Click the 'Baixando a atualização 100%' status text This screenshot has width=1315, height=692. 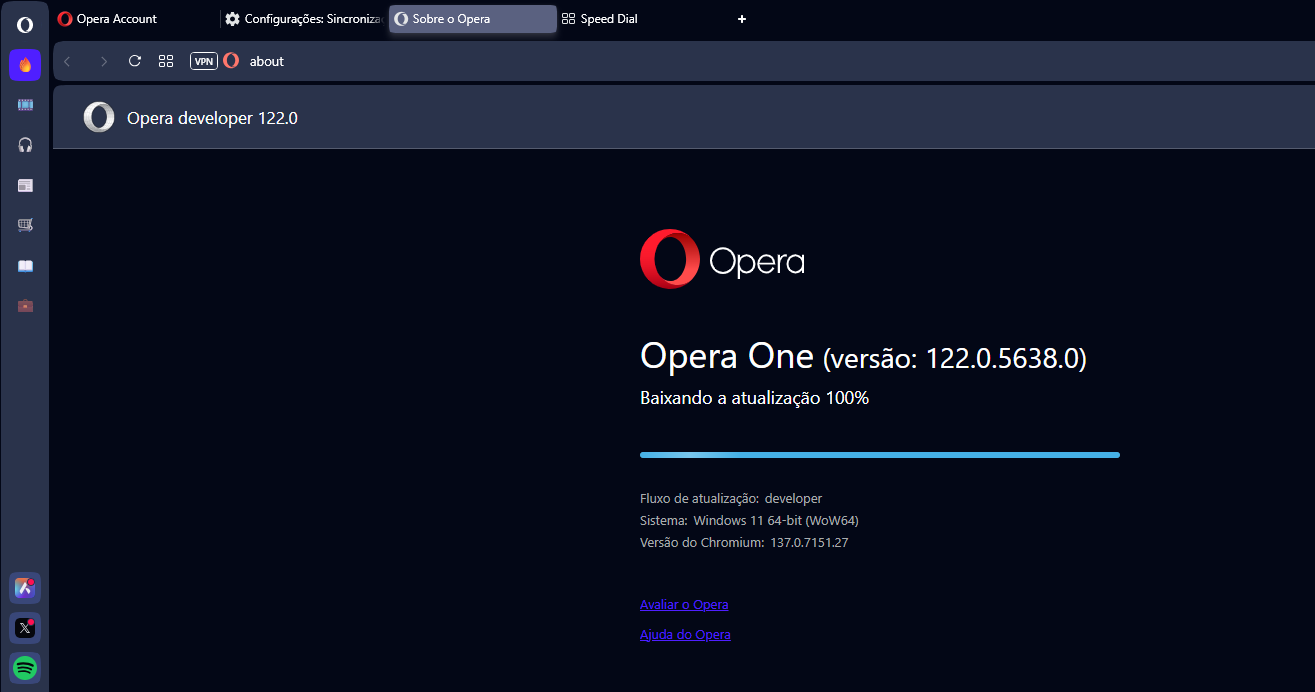coord(755,398)
